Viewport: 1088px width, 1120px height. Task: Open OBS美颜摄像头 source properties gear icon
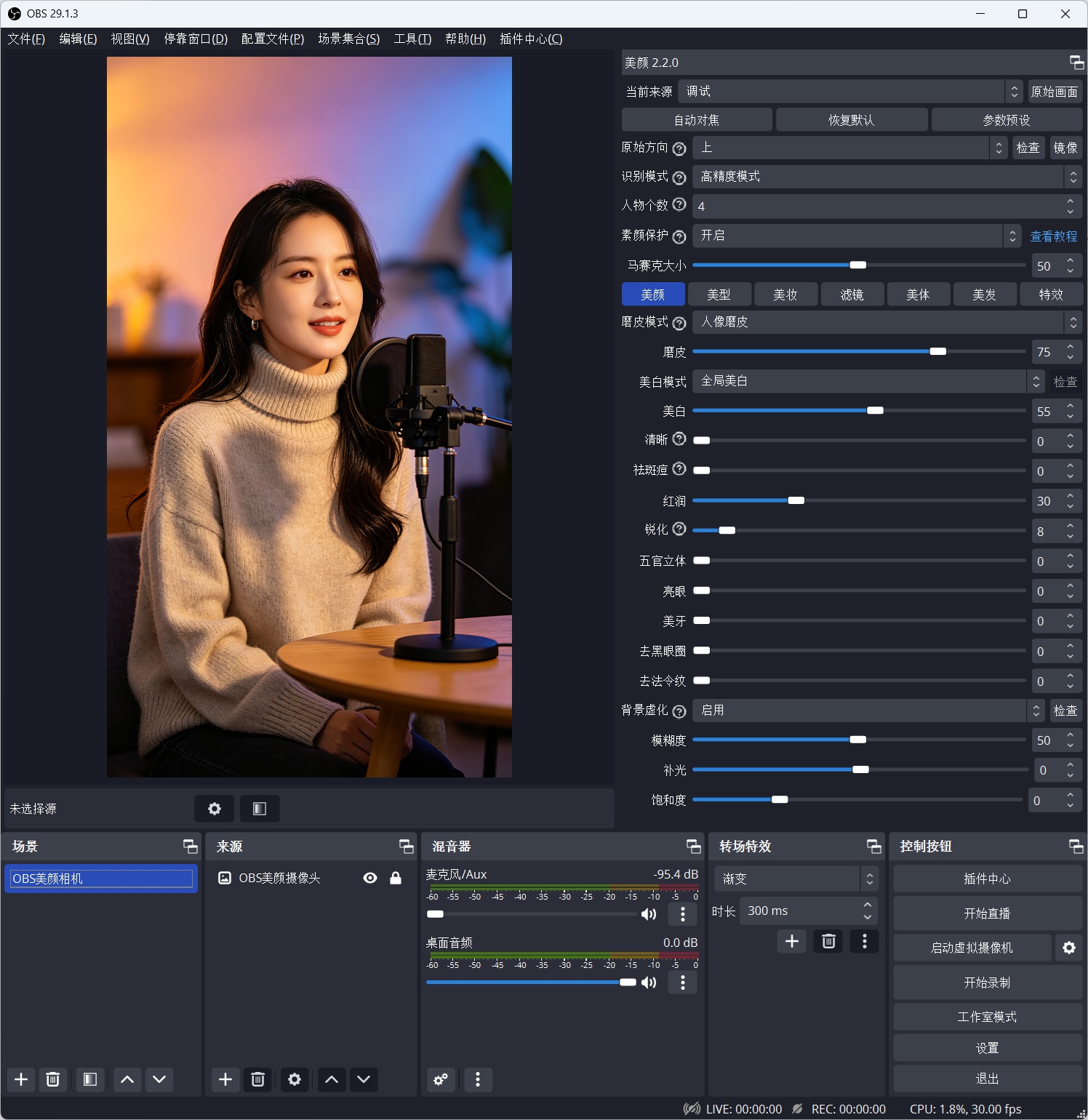tap(294, 1080)
